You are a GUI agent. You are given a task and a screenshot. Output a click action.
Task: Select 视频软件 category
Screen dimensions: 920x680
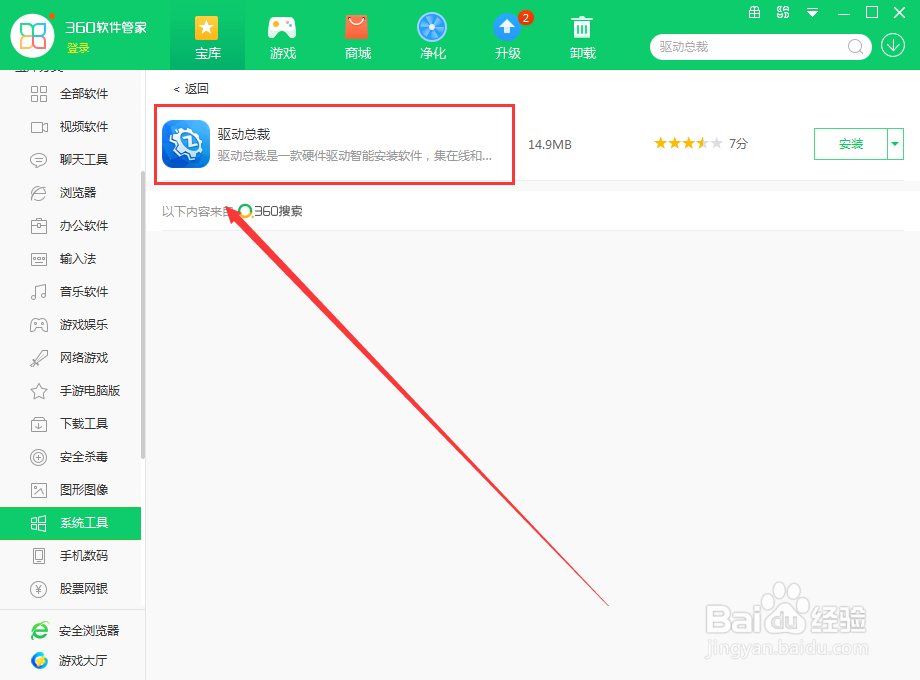(x=70, y=127)
